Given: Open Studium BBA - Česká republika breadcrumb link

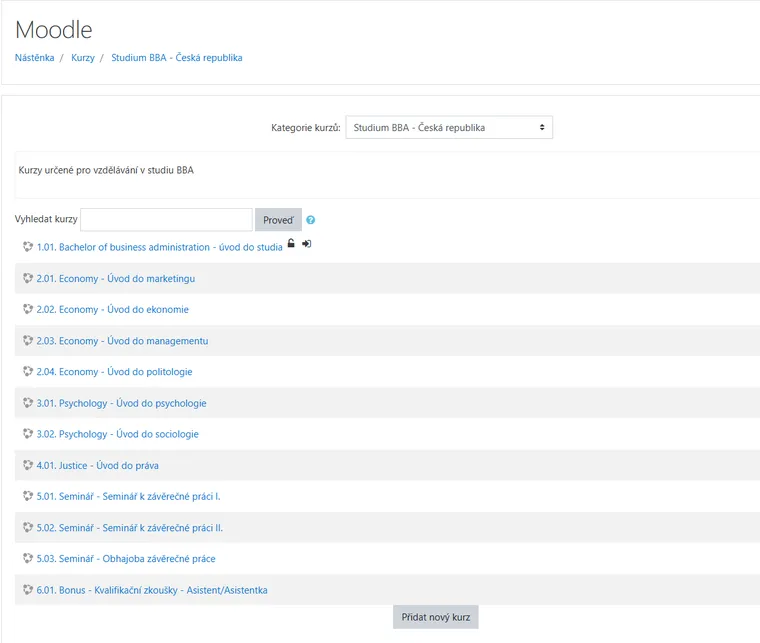Looking at the screenshot, I should (177, 58).
